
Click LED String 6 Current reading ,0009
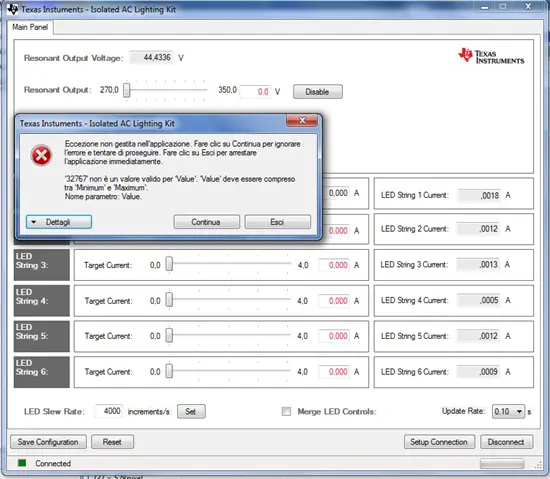(479, 372)
